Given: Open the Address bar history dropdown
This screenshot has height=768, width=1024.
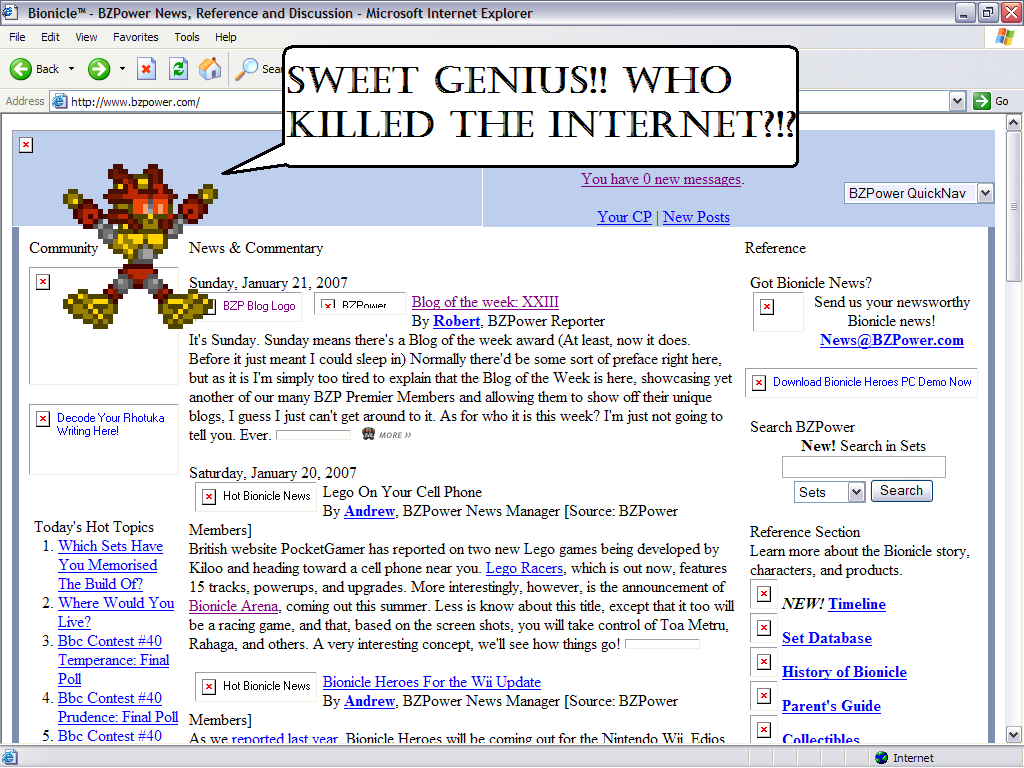Looking at the screenshot, I should pos(956,100).
